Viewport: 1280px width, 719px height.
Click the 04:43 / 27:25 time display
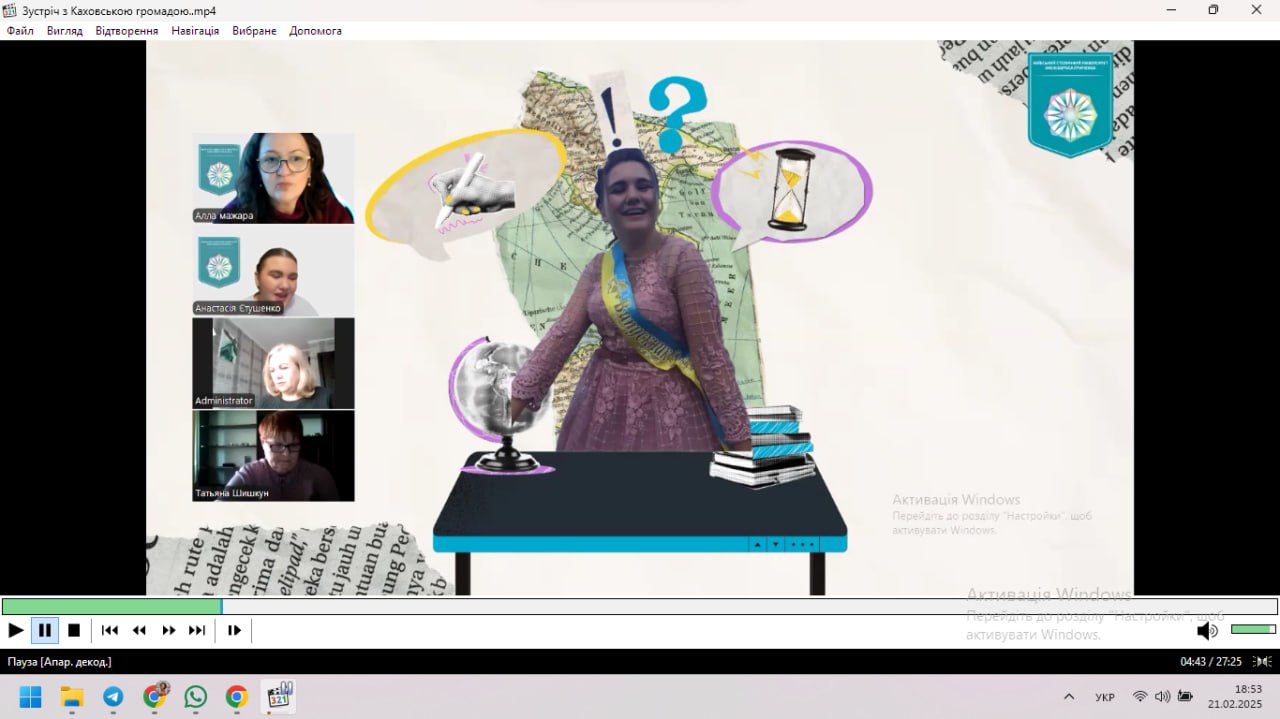pos(1210,662)
